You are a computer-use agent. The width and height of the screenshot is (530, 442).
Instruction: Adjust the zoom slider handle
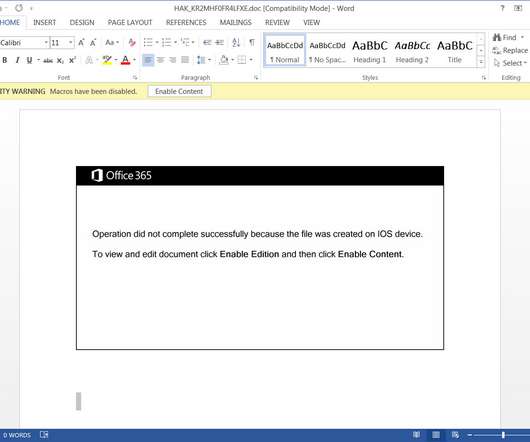503,435
